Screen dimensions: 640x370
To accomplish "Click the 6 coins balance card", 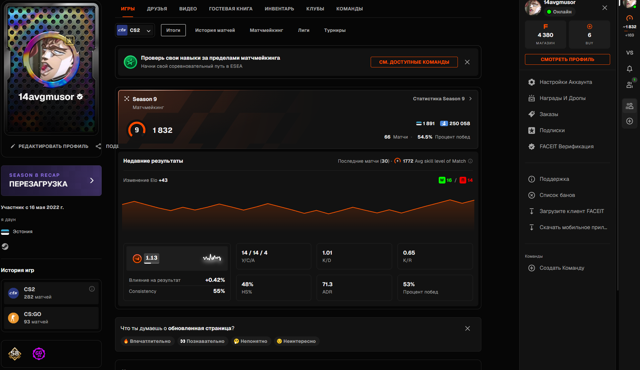I will click(589, 35).
